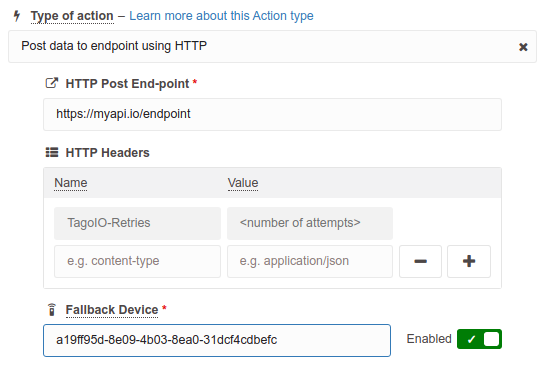Click the HTTP Post End-point URL field
This screenshot has height=368, width=545.
(x=272, y=114)
